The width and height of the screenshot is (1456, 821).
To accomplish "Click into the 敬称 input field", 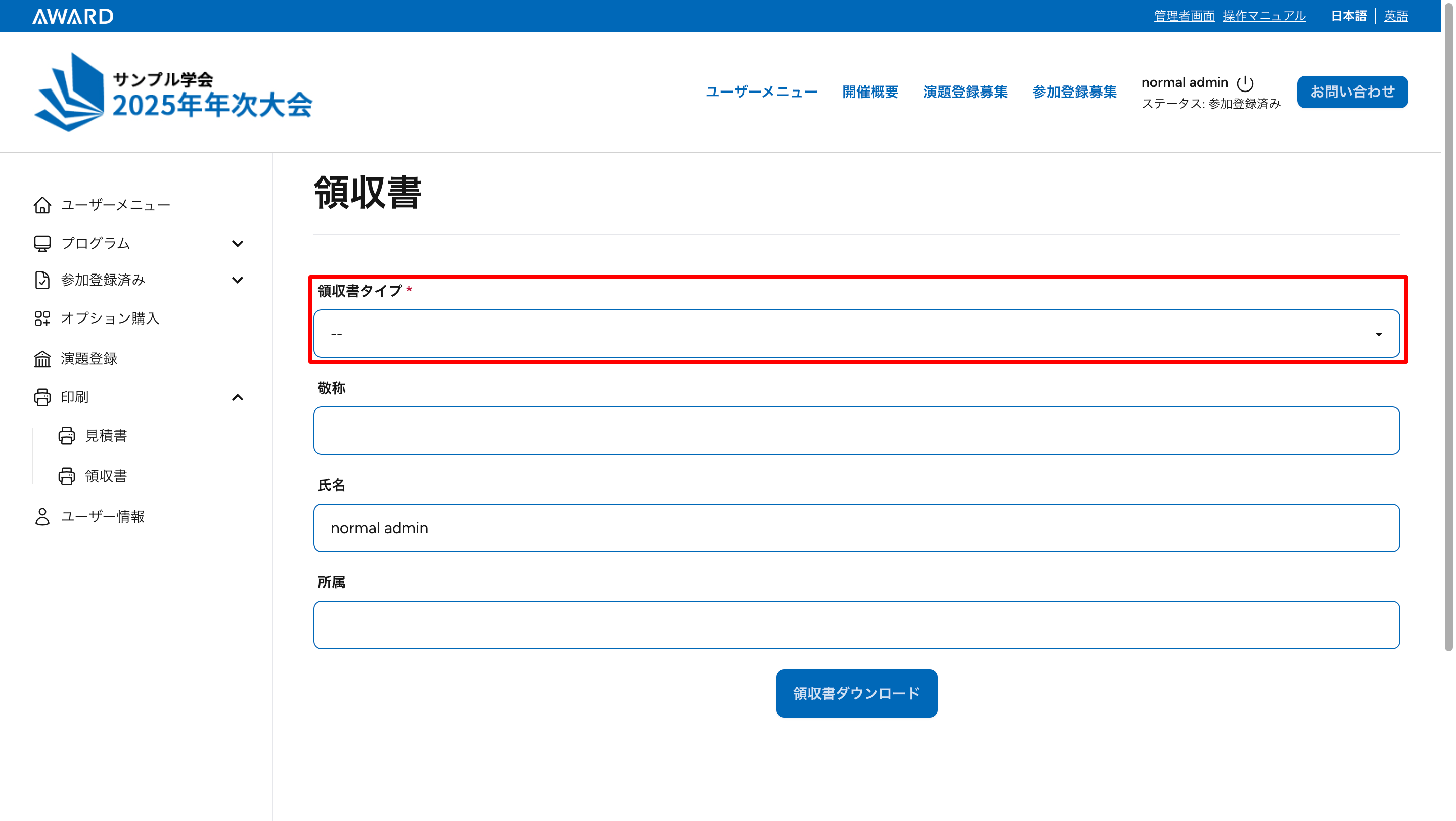I will point(856,431).
